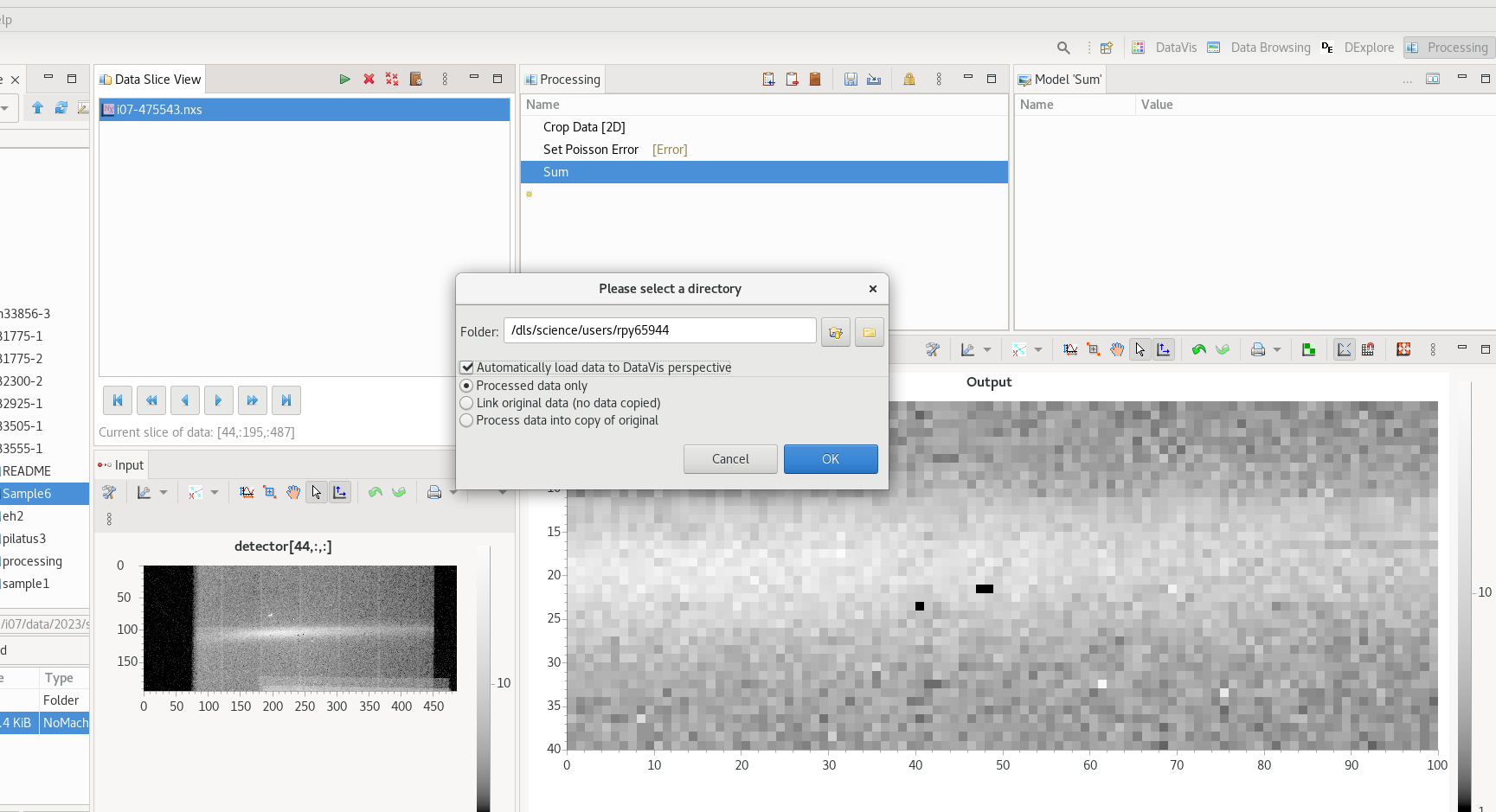The height and width of the screenshot is (812, 1496).
Task: Jump to the last slice
Action: (x=286, y=400)
